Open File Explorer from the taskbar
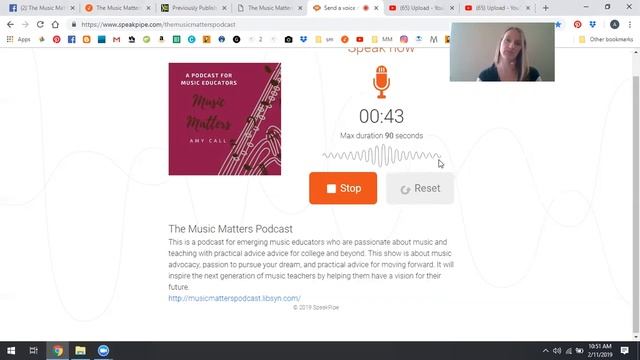The height and width of the screenshot is (360, 640). pyautogui.click(x=80, y=351)
